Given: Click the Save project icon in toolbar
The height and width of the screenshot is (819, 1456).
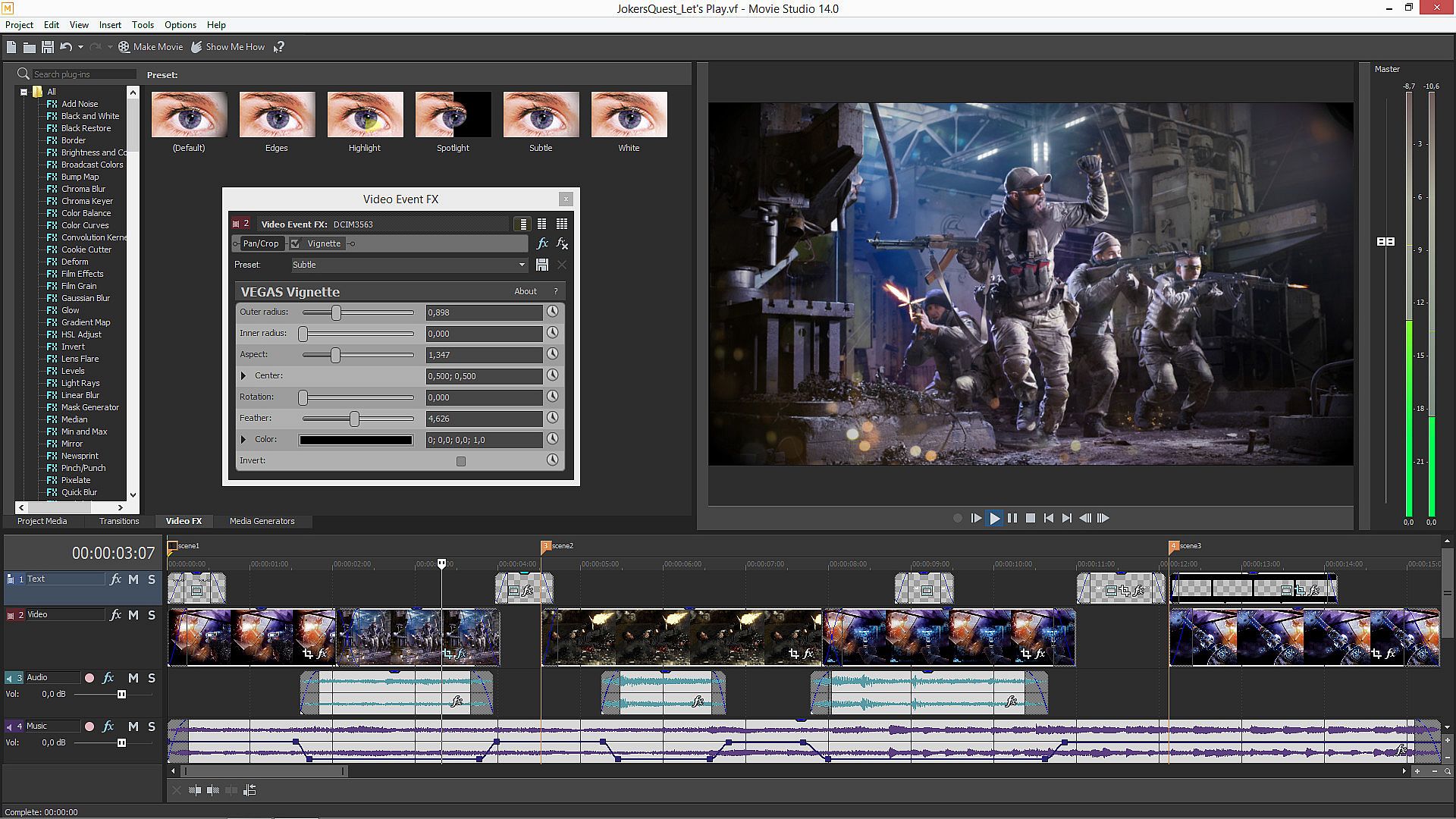Looking at the screenshot, I should point(47,47).
